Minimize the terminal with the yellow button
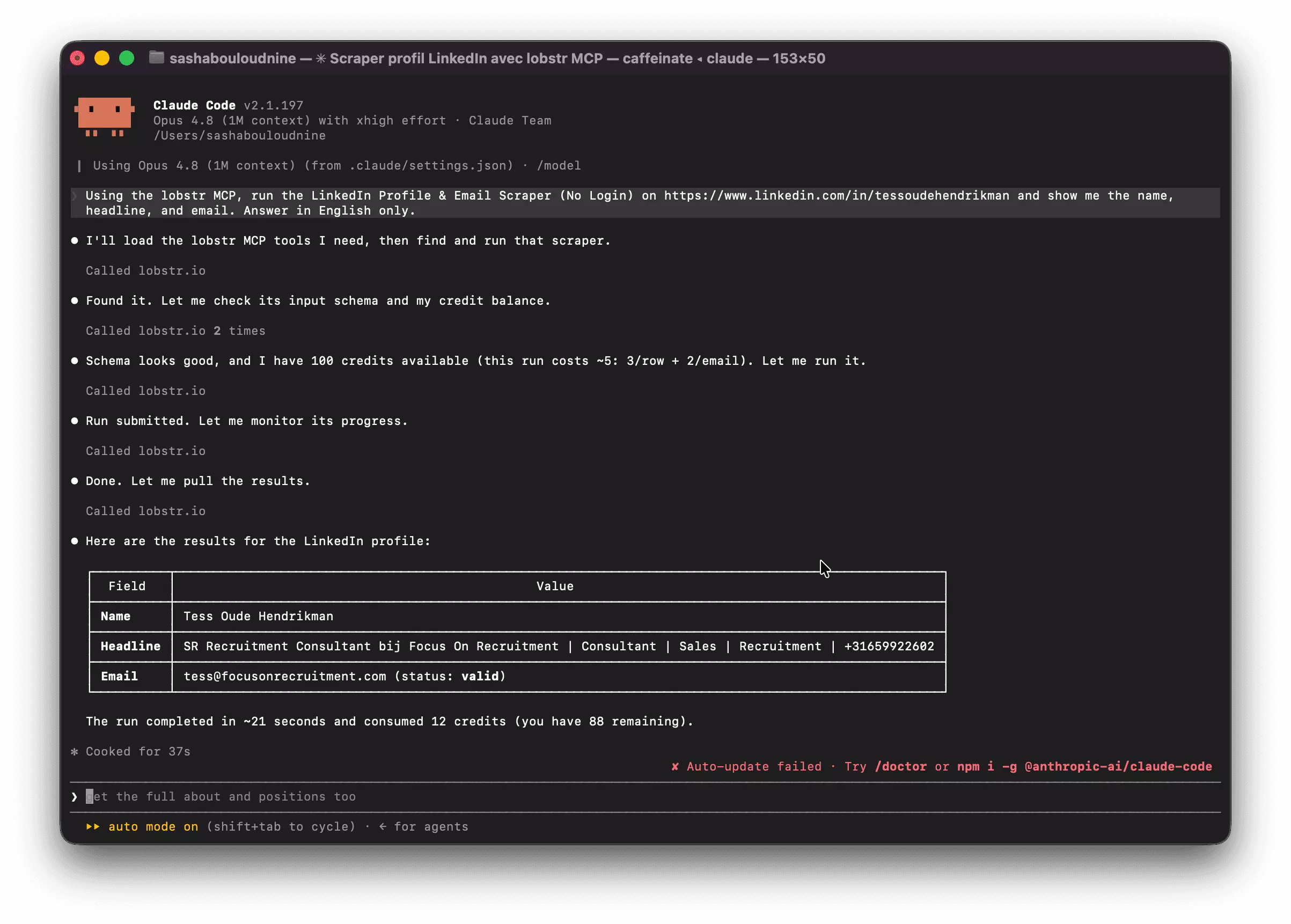Viewport: 1291px width, 924px height. (x=102, y=58)
